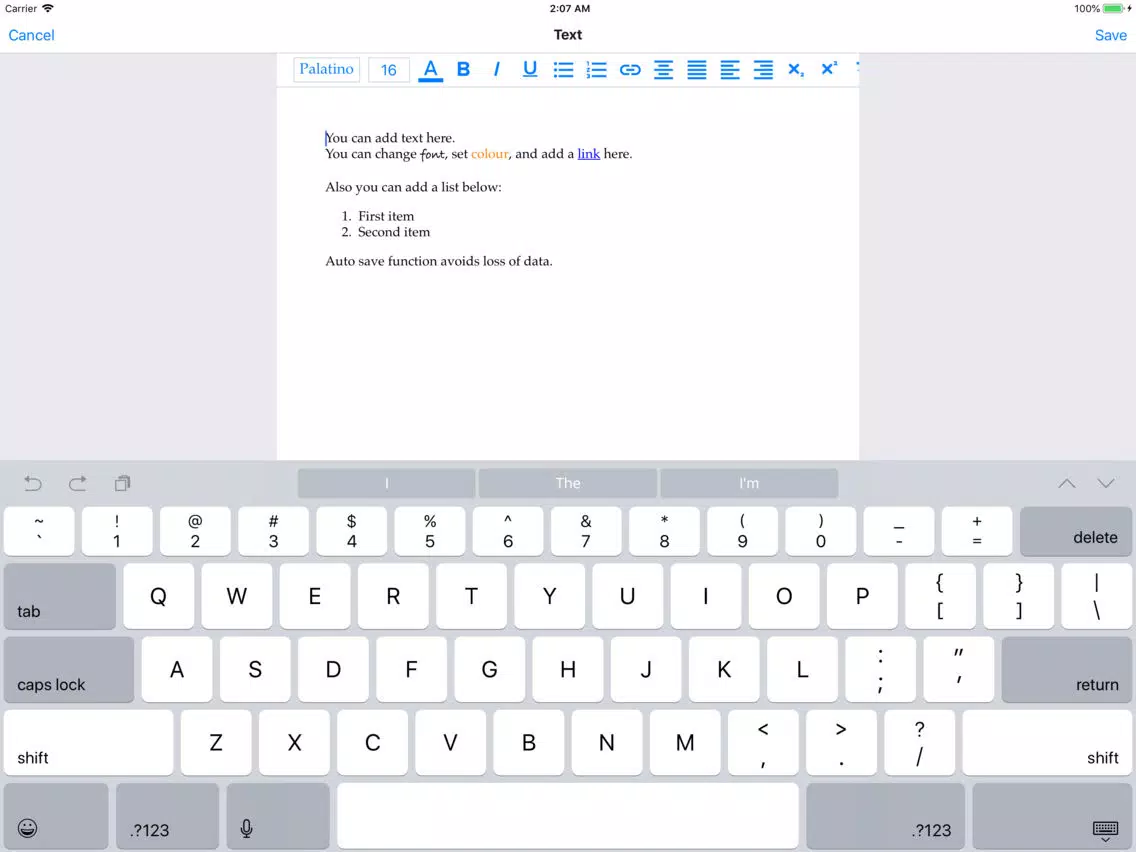Viewport: 1136px width, 852px height.
Task: Switch to left .?123 symbols keyboard
Action: pos(167,816)
